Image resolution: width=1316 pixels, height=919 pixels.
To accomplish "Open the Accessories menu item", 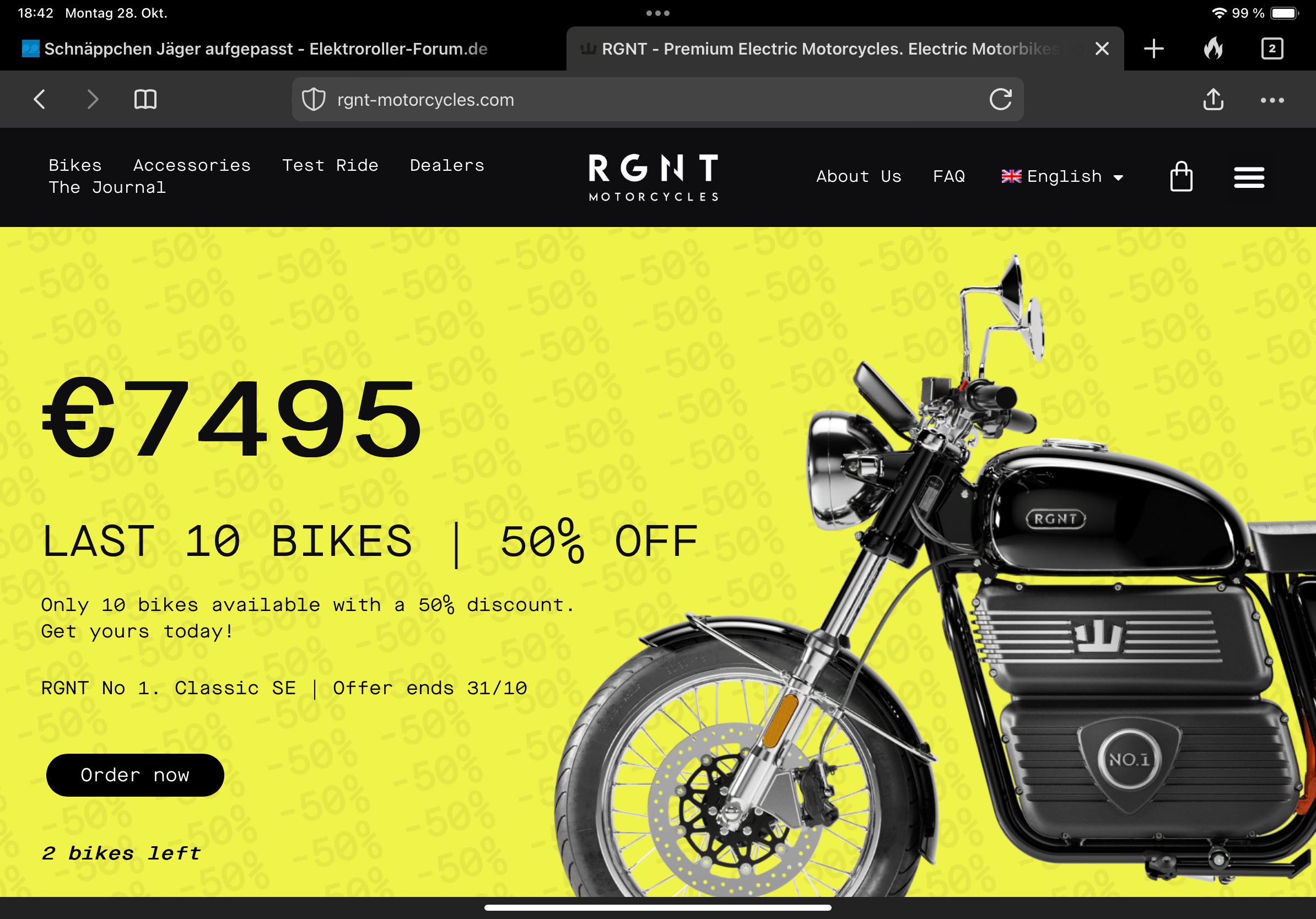I will 192,166.
